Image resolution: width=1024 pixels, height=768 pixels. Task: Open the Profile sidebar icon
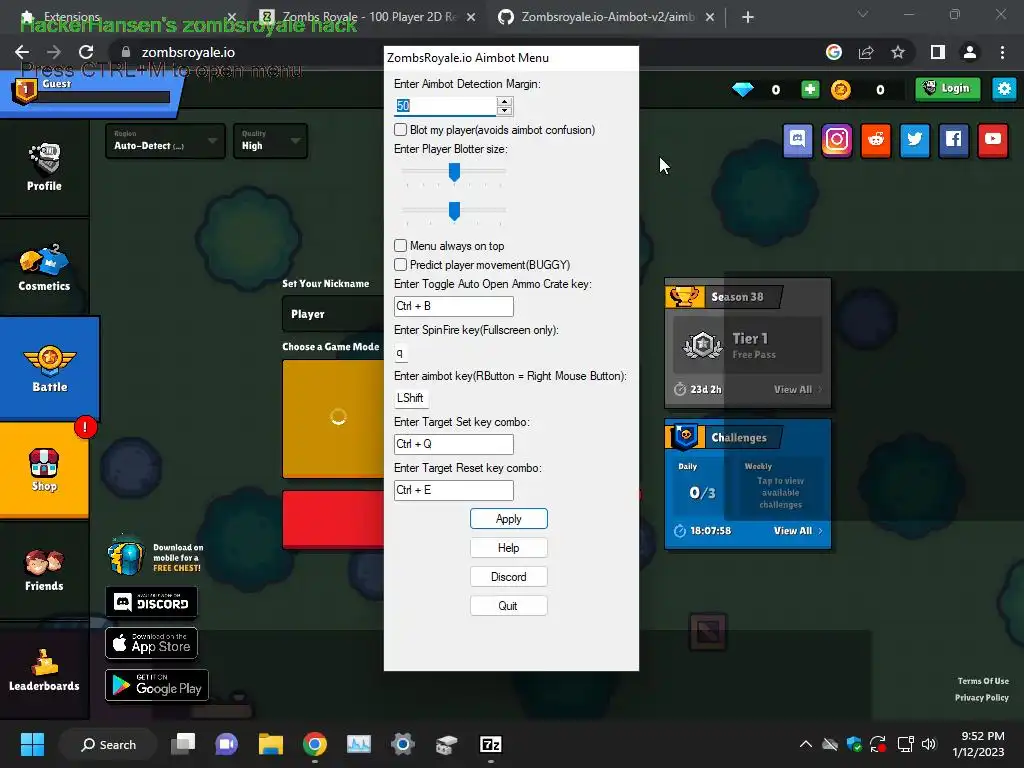point(44,167)
